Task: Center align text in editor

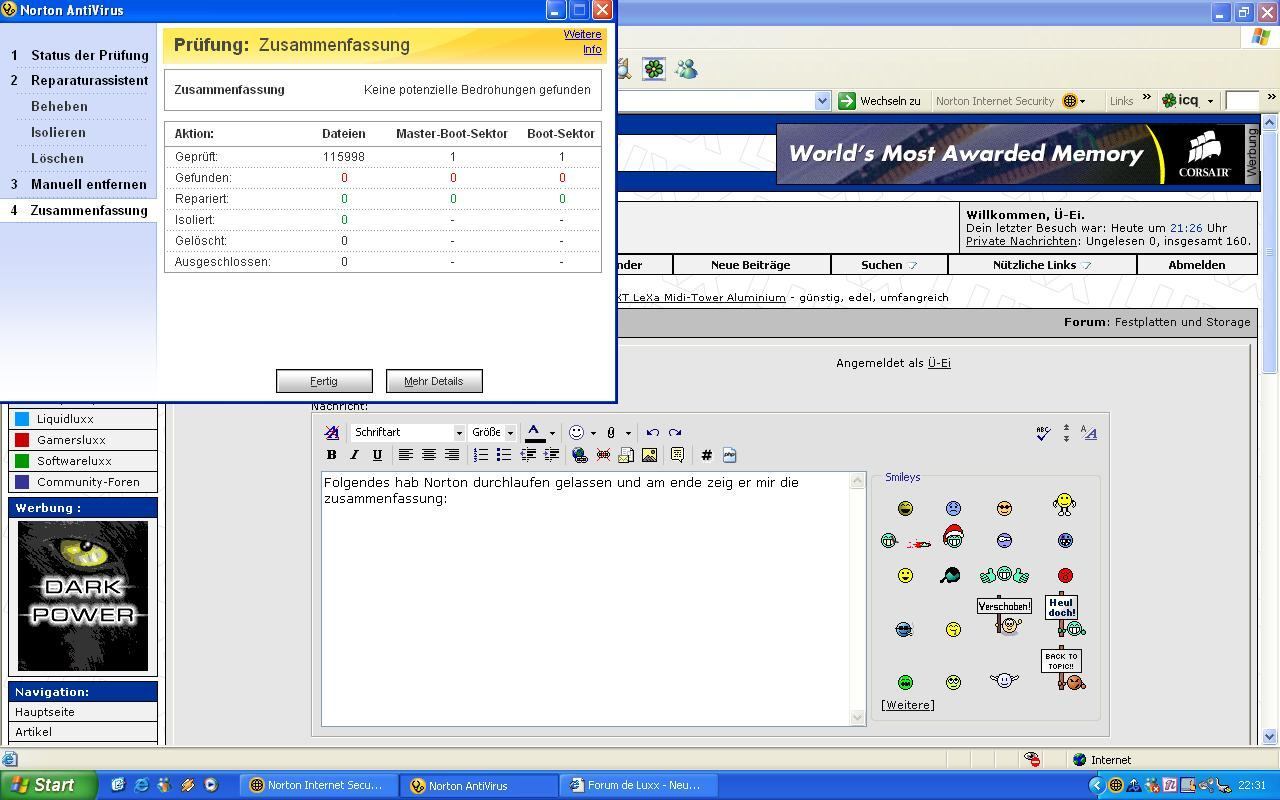Action: tap(428, 455)
